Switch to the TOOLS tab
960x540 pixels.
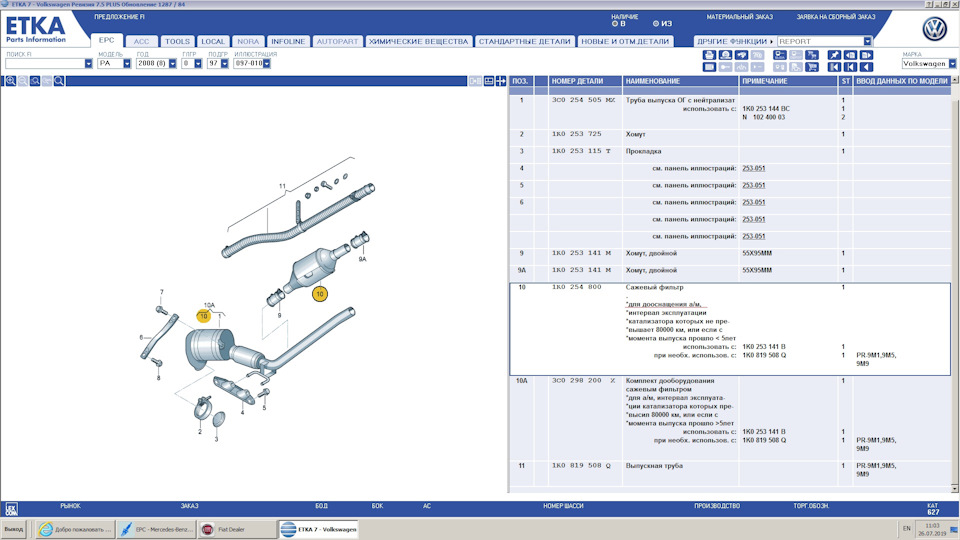(177, 41)
